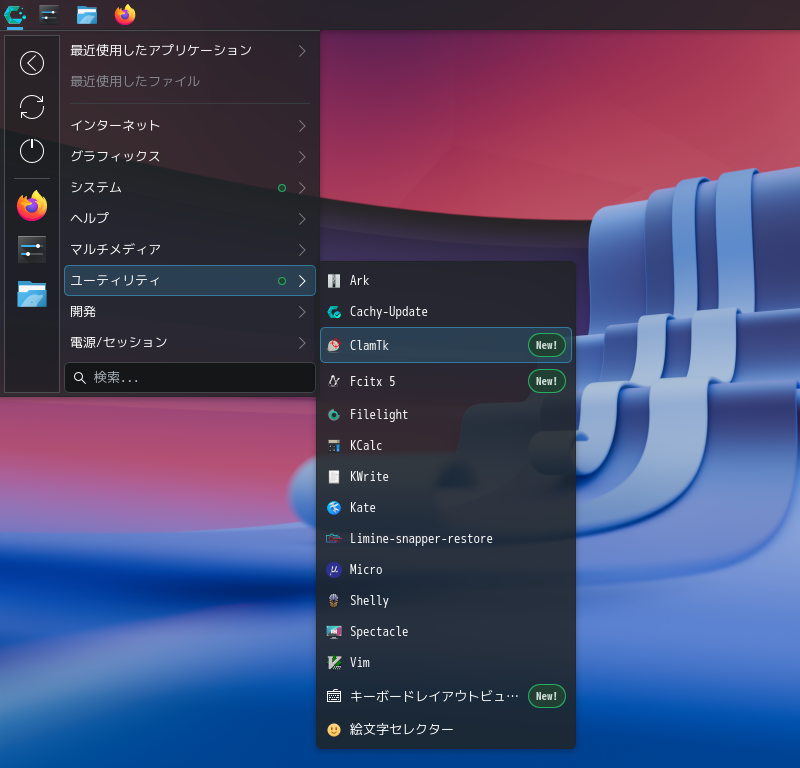The height and width of the screenshot is (768, 800).
Task: Expand 最近使用したアプリケーション chevron
Action: pos(302,51)
